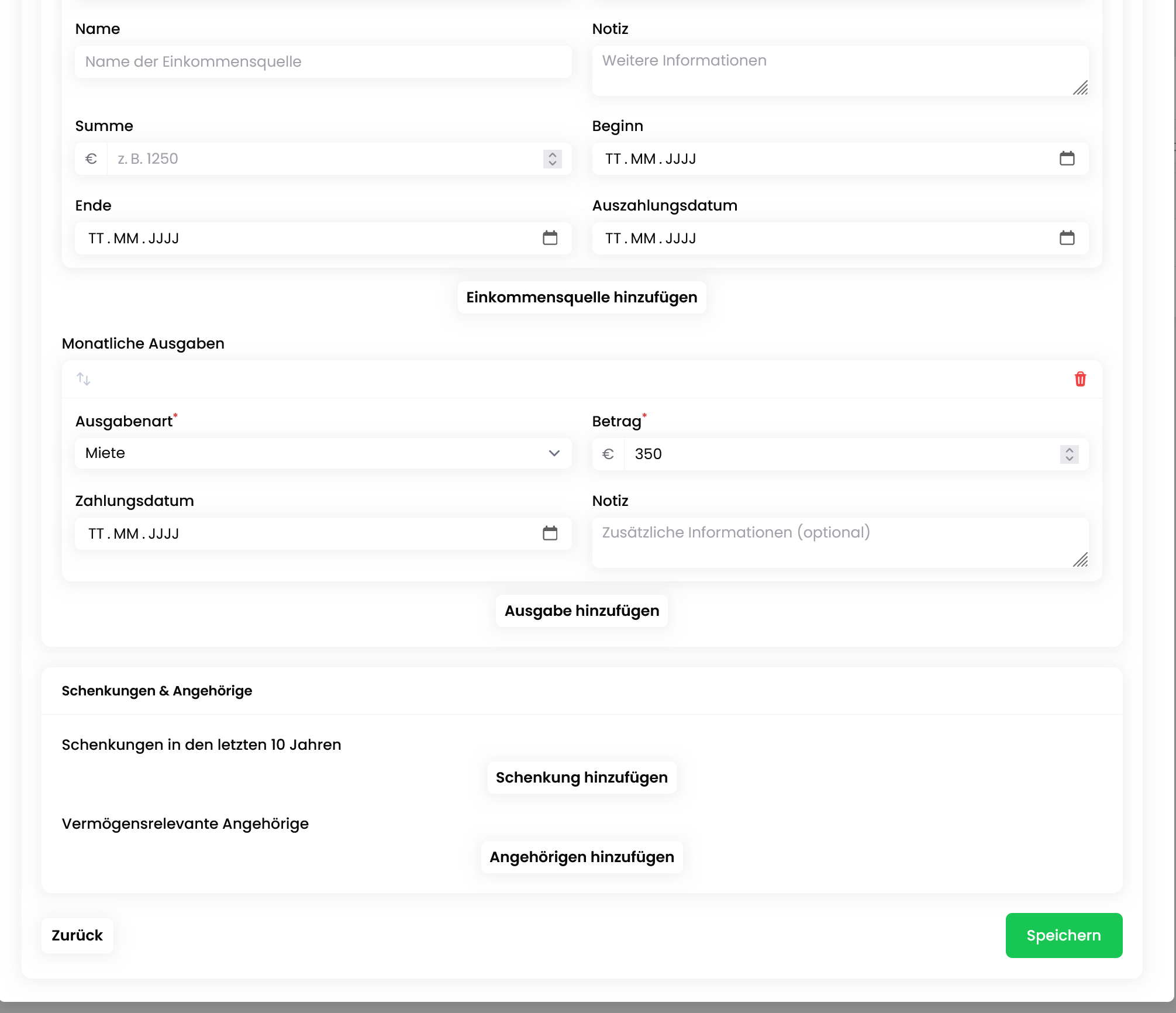
Task: Click Schenkung hinzufügen button
Action: (581, 777)
